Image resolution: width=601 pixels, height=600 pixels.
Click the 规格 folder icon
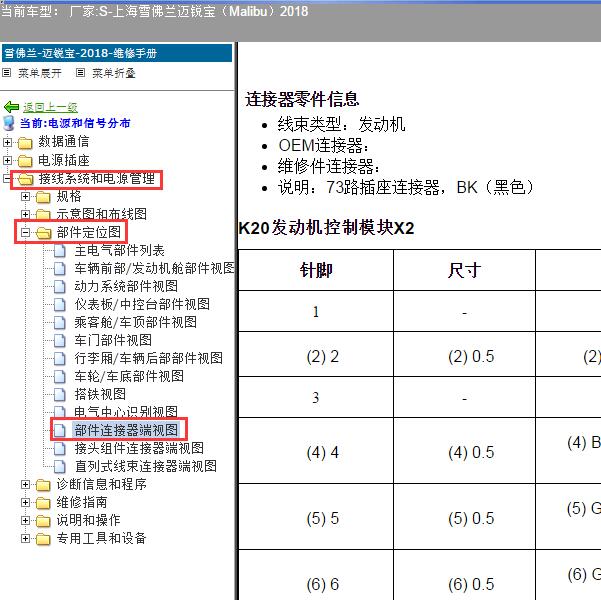point(43,197)
